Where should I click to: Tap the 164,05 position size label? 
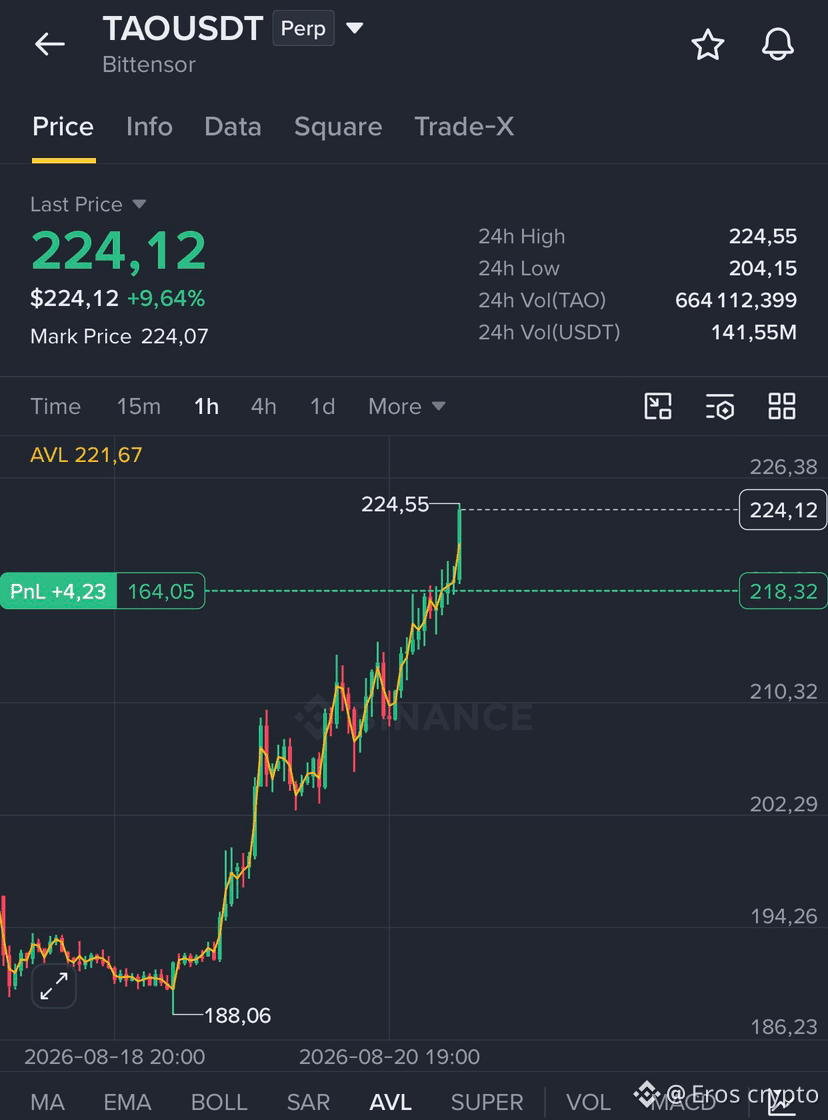[161, 591]
